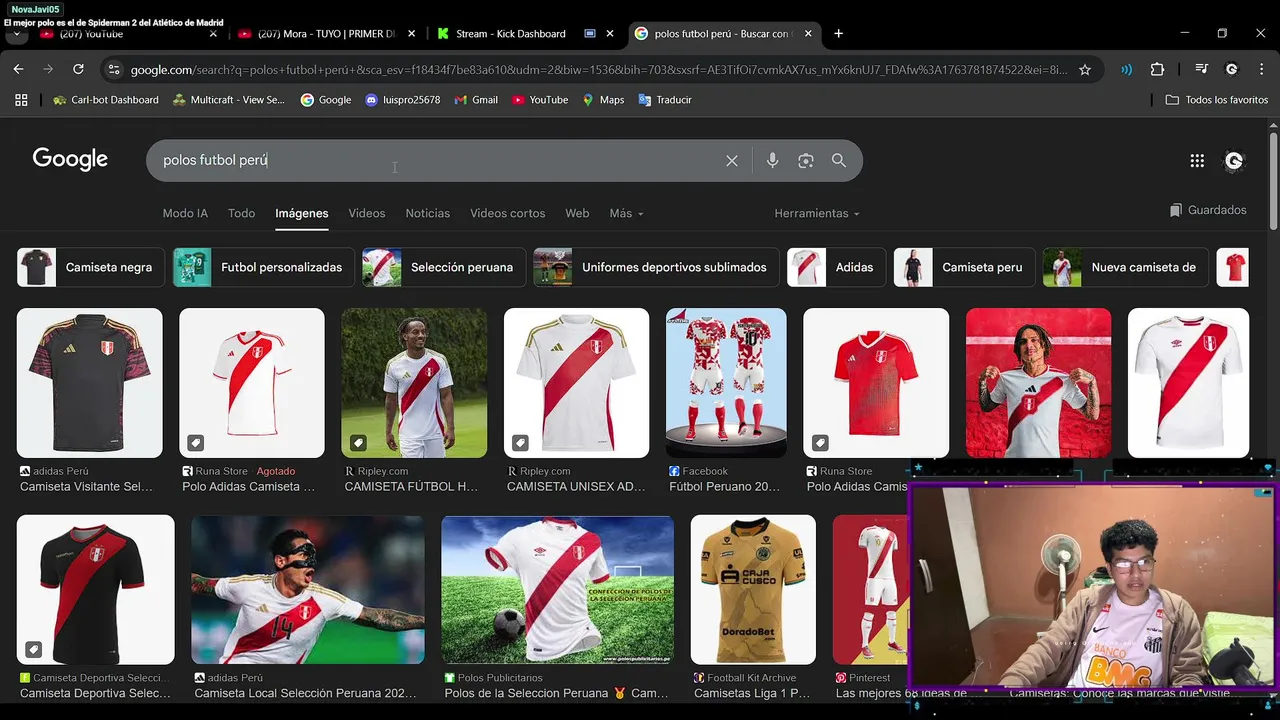Open the site information icon in address bar
1280x720 pixels.
[113, 69]
